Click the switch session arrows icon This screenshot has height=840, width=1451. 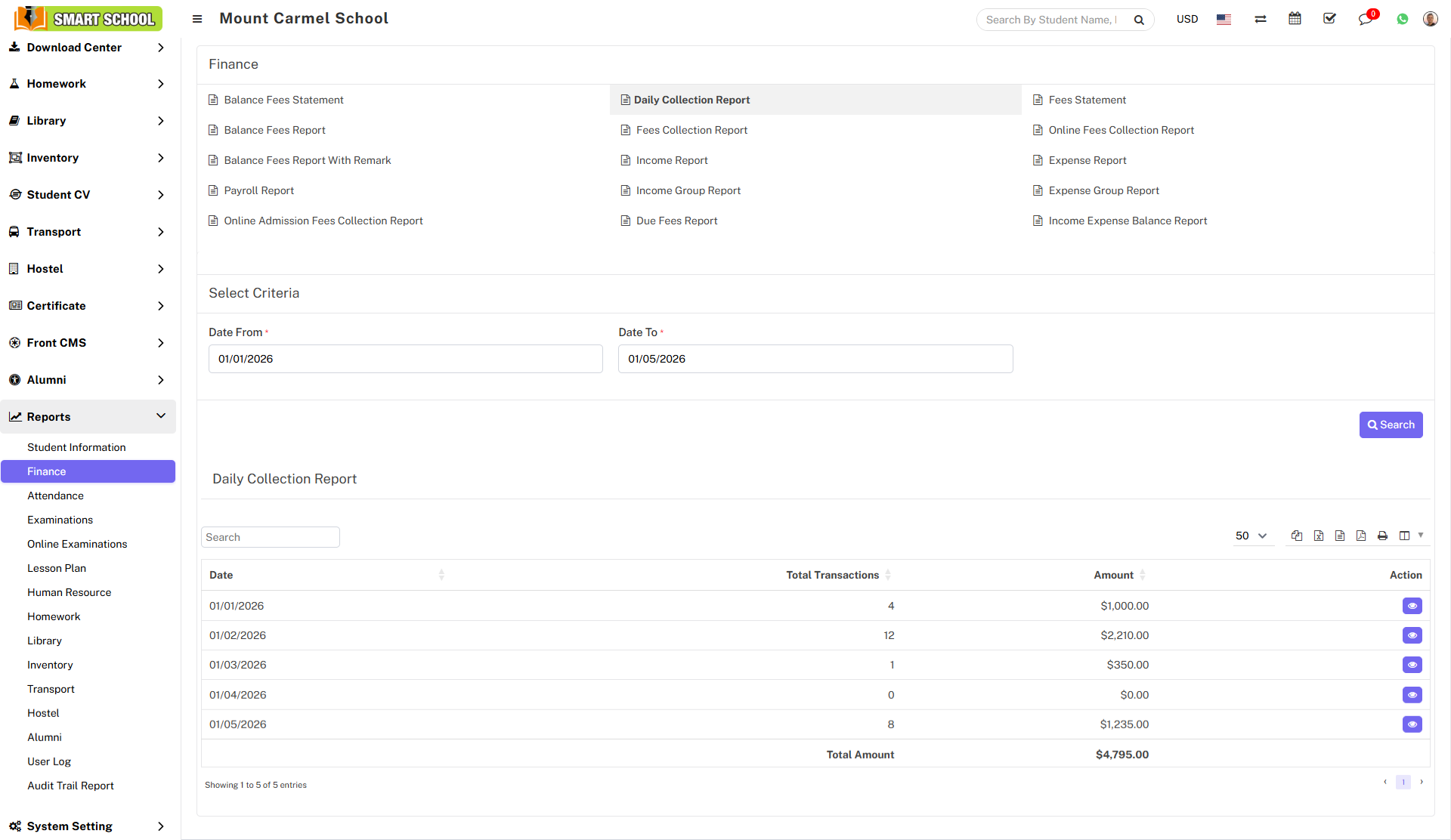[x=1260, y=19]
